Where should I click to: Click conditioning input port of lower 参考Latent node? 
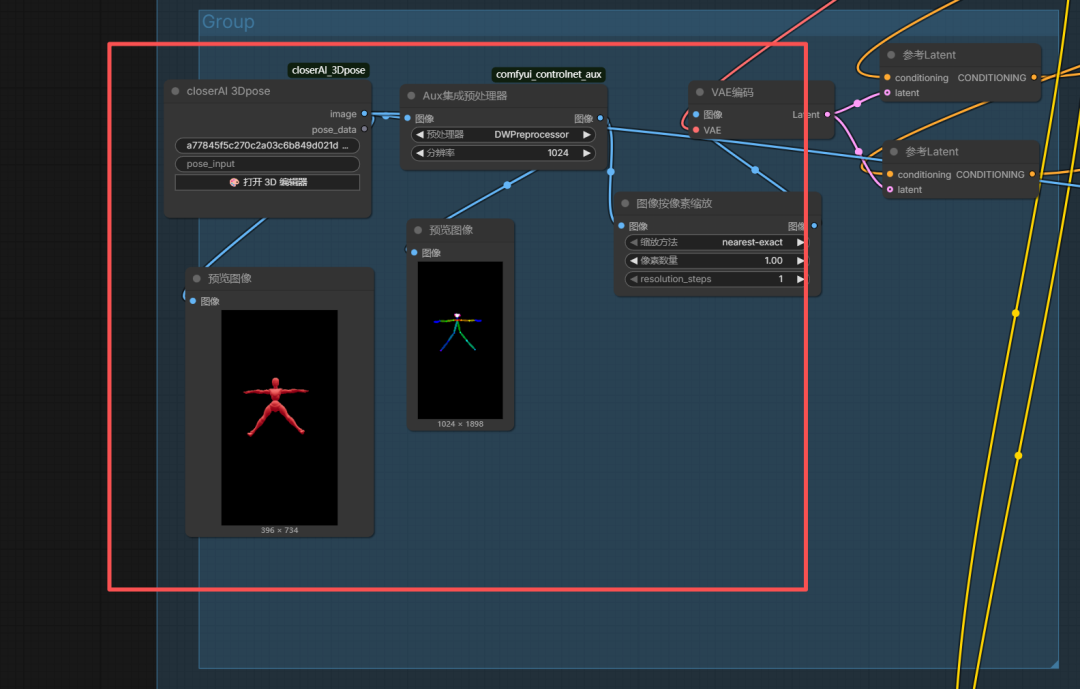pos(890,174)
